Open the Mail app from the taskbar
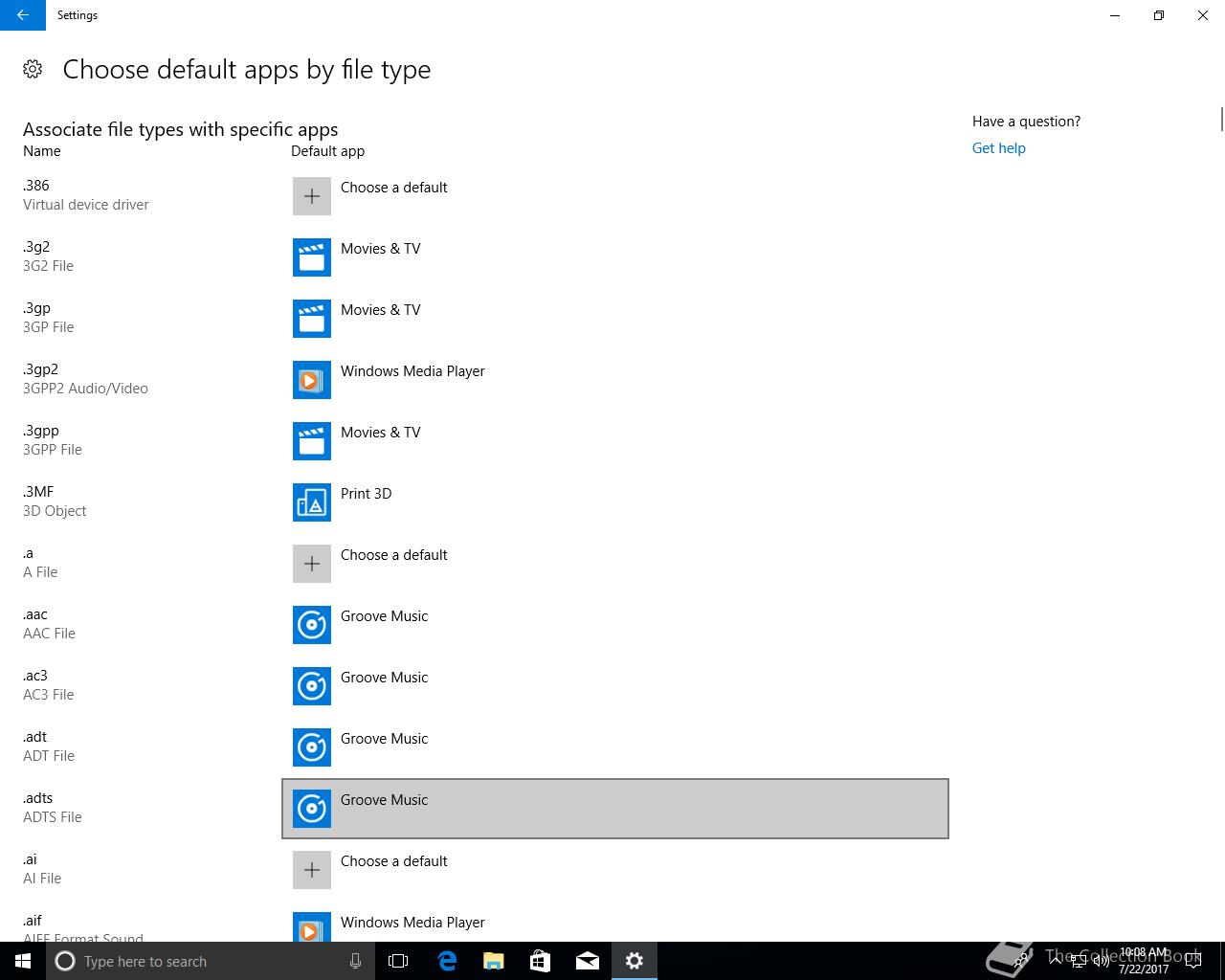This screenshot has width=1225, height=980. tap(587, 961)
